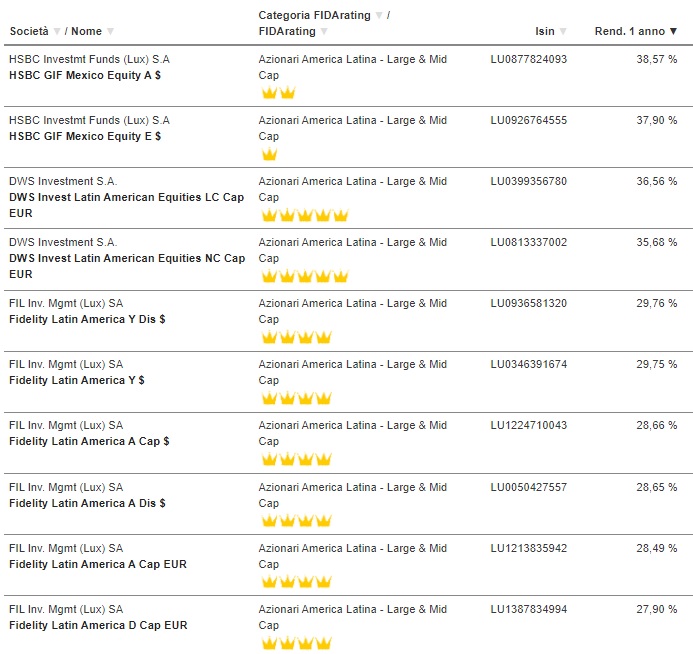Click the Isin column header label

point(544,31)
